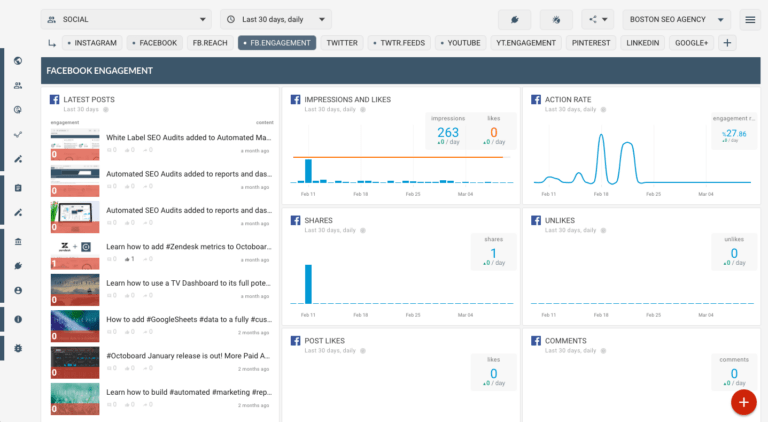768x422 pixels.
Task: Click Facebook icon of Post Likes widget
Action: [295, 341]
